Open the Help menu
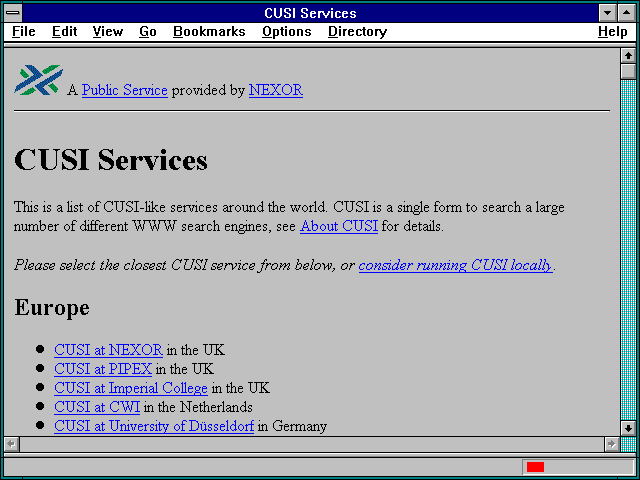Viewport: 640px width, 480px height. click(613, 32)
